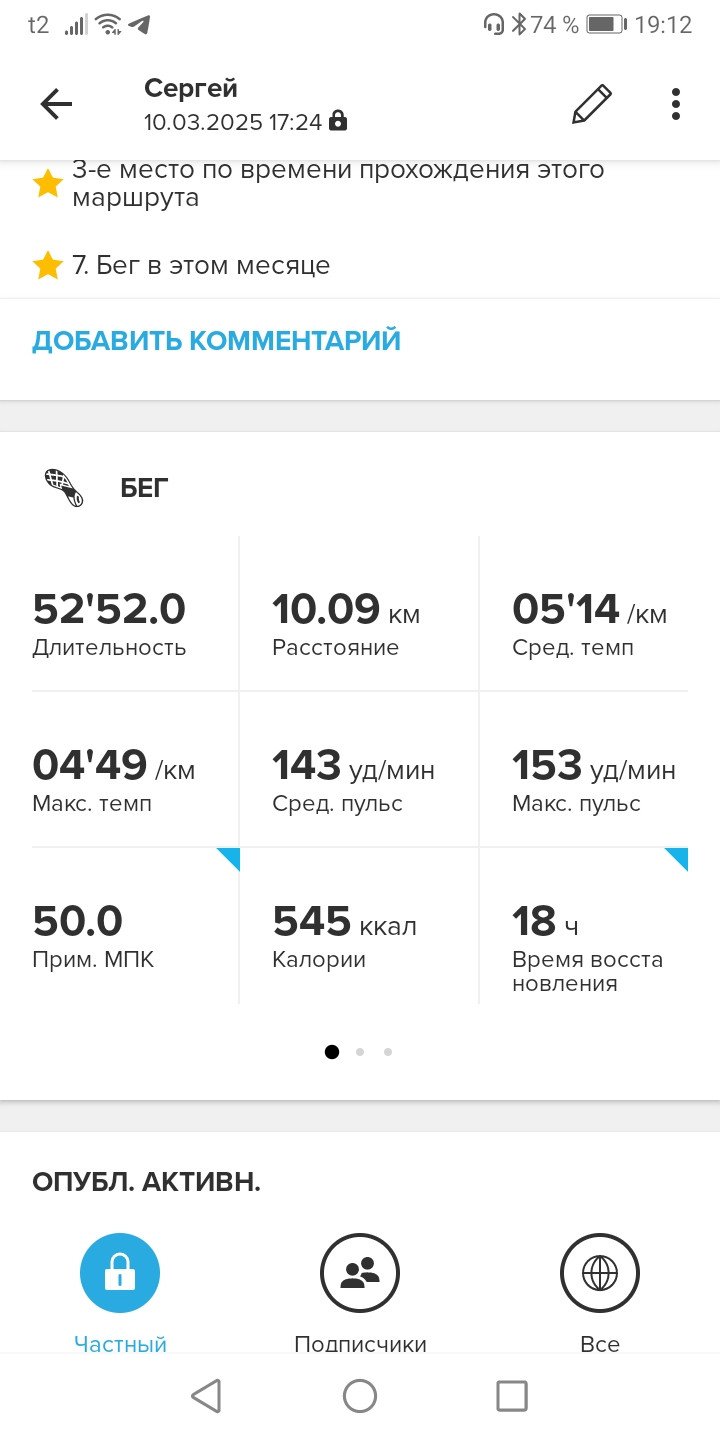Screen dimensions: 720x1440
Task: Tap the Android back navigation triangle
Action: (206, 1396)
